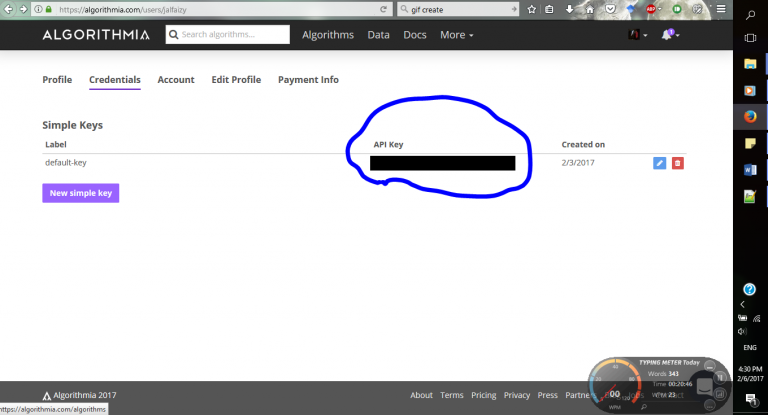Switch to the Account tab
This screenshot has height=415, width=768.
(176, 80)
